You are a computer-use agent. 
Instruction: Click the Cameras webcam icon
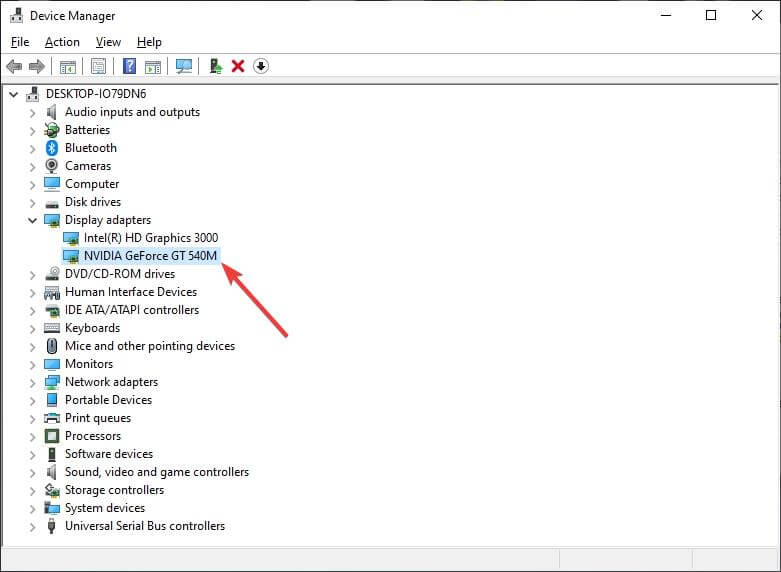[x=52, y=166]
